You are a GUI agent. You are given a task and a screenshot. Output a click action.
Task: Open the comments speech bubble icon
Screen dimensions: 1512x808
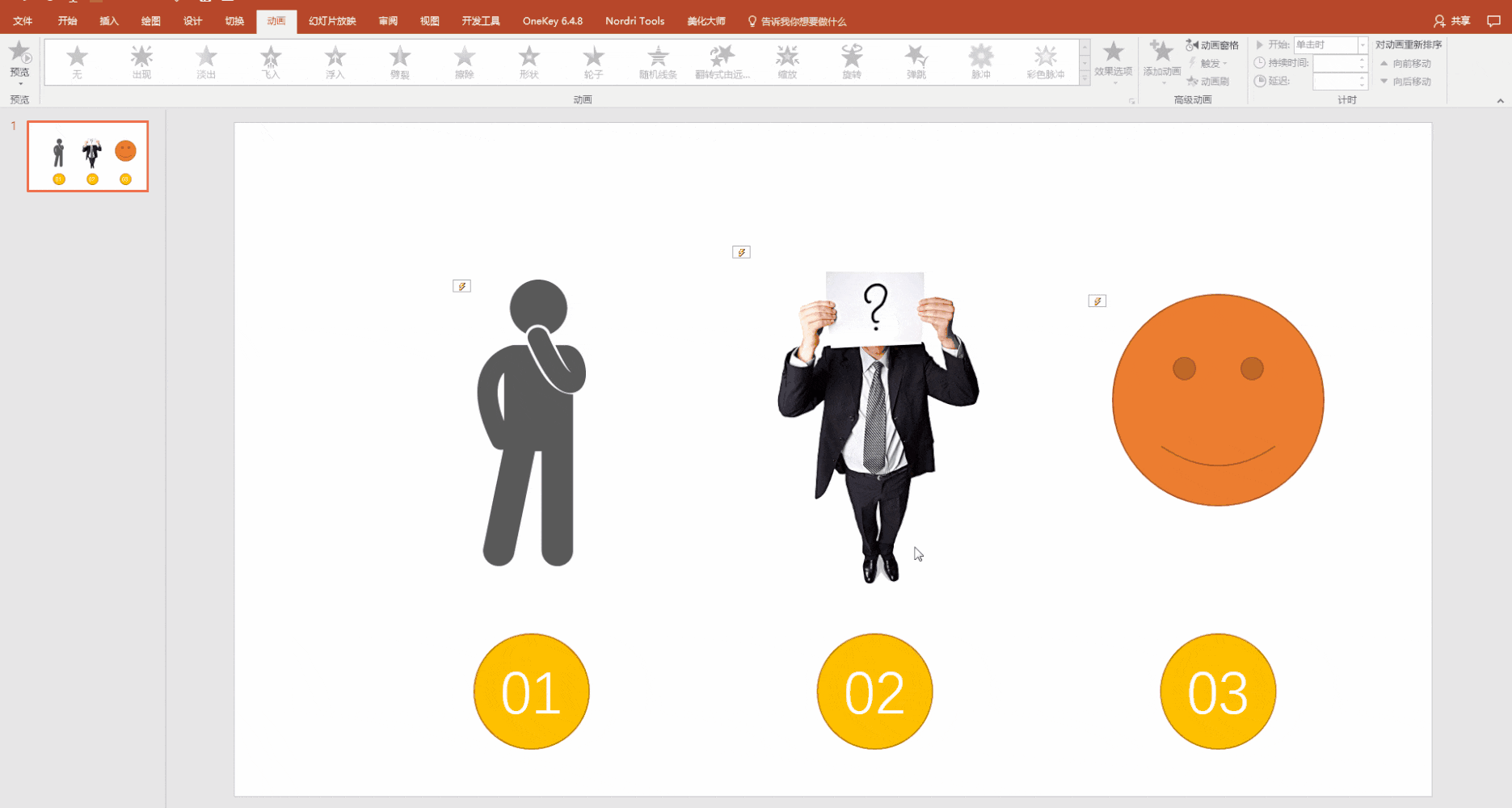point(1493,21)
